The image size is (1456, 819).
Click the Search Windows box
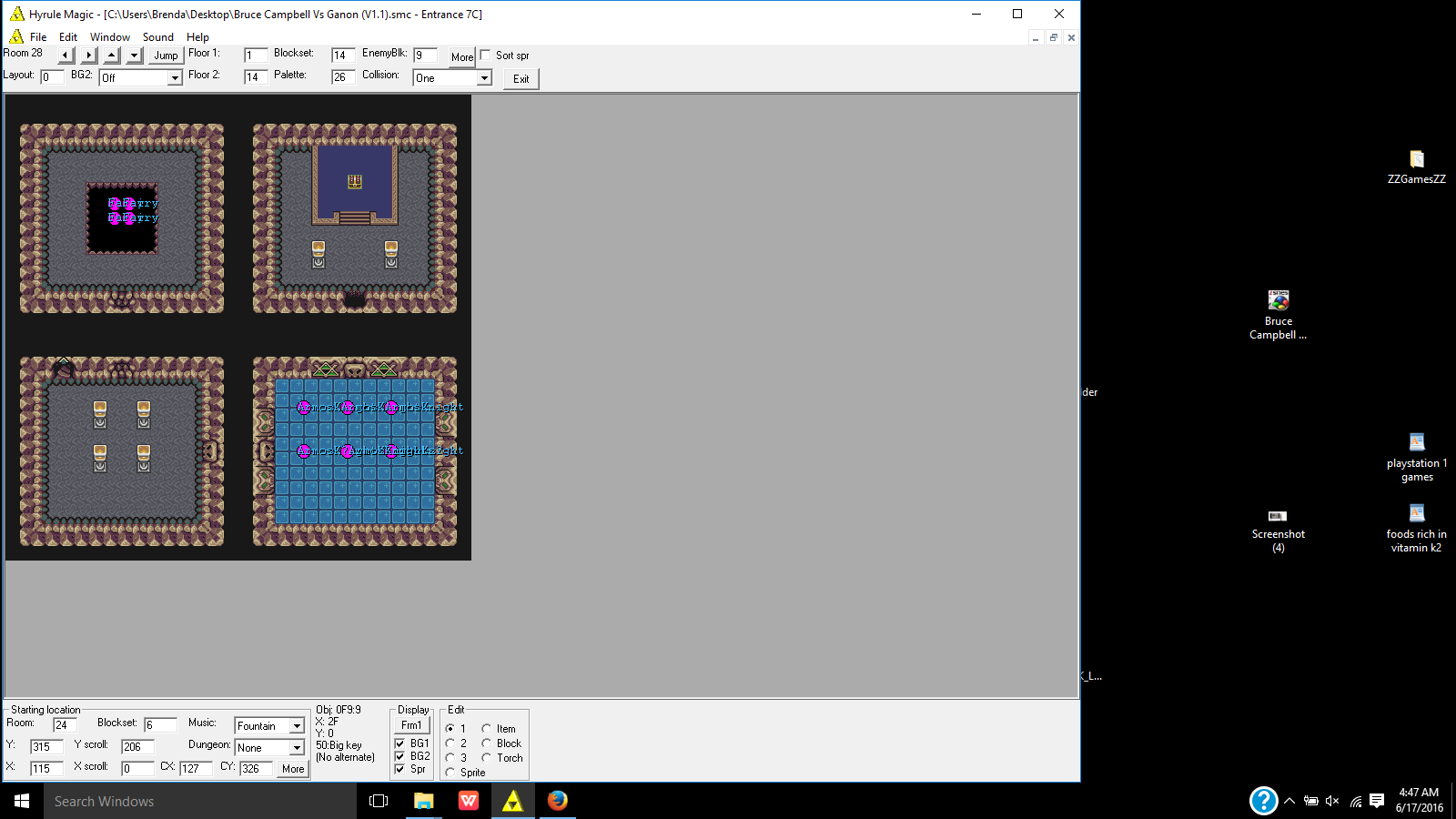[x=200, y=801]
